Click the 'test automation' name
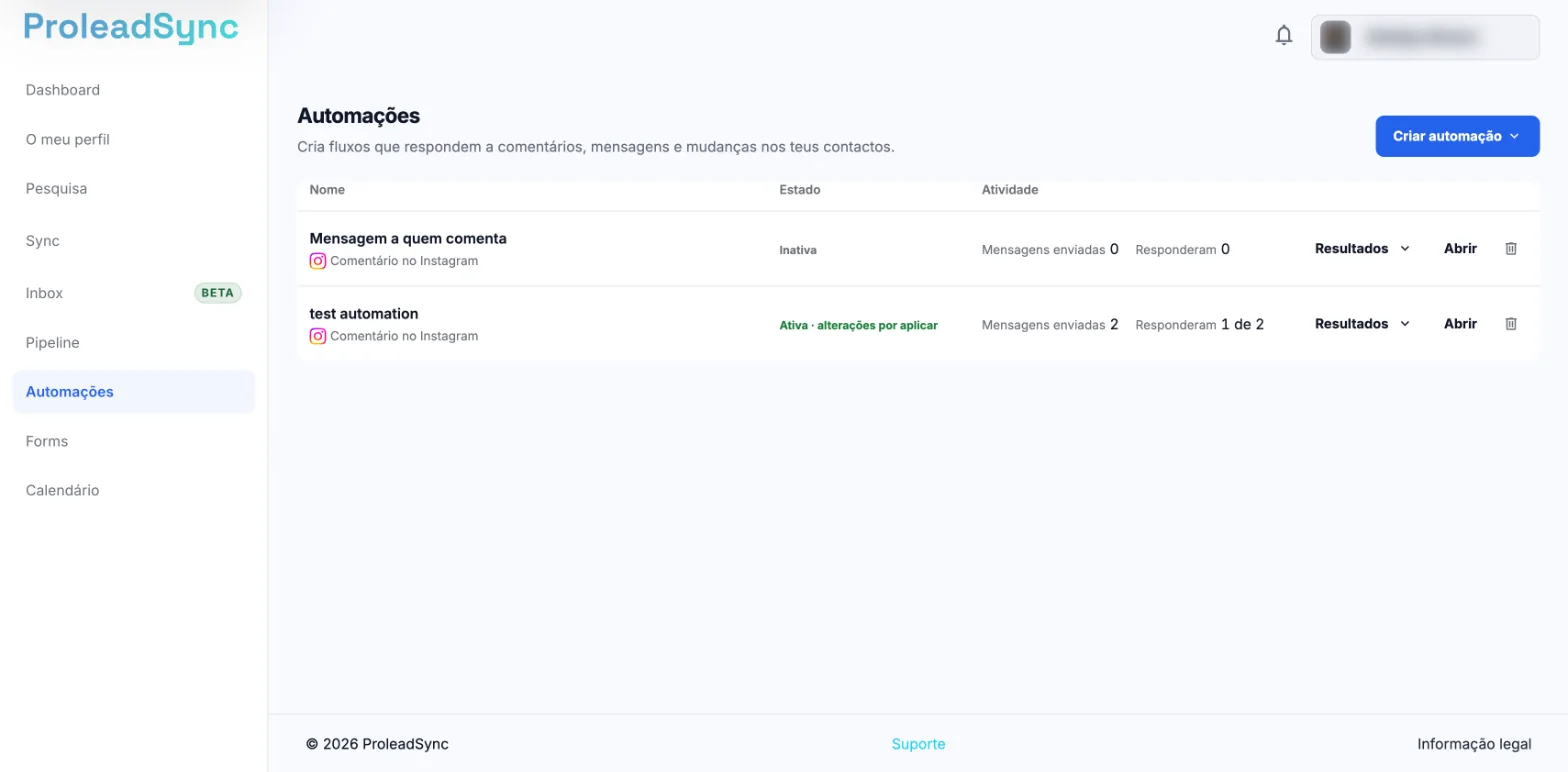 point(364,313)
